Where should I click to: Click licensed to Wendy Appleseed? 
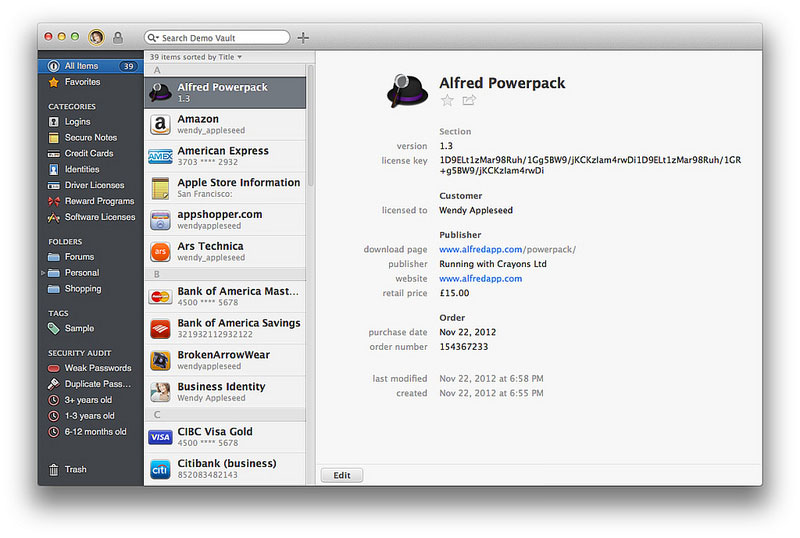(x=476, y=210)
